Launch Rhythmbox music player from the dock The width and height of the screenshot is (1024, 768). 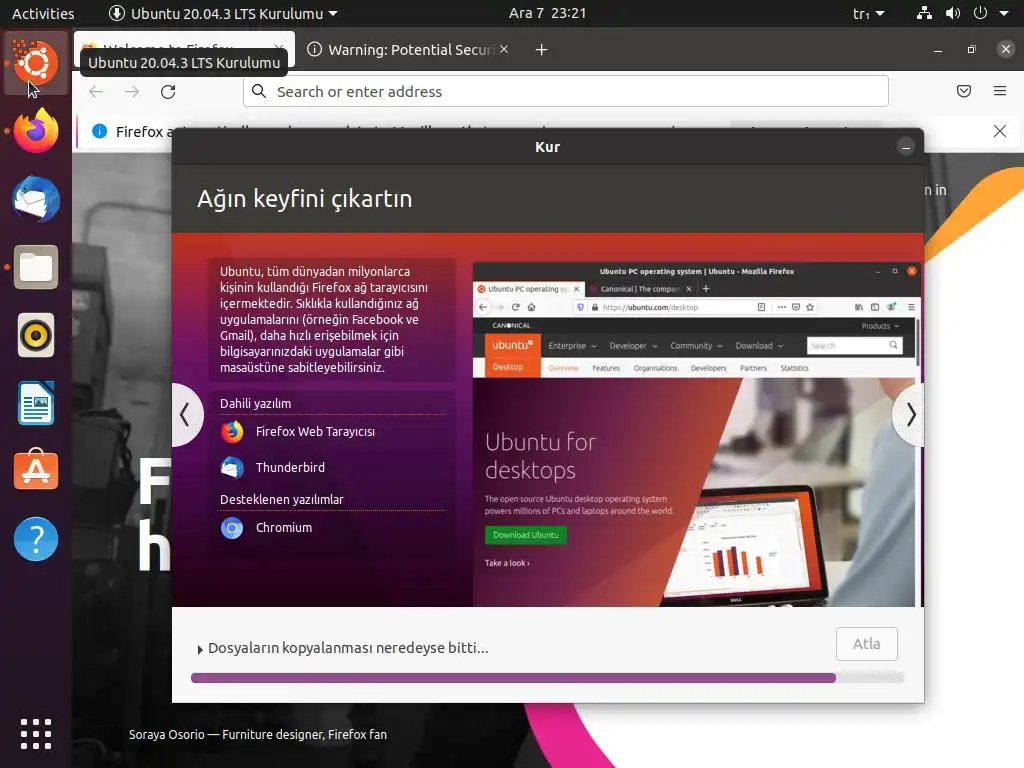point(36,335)
